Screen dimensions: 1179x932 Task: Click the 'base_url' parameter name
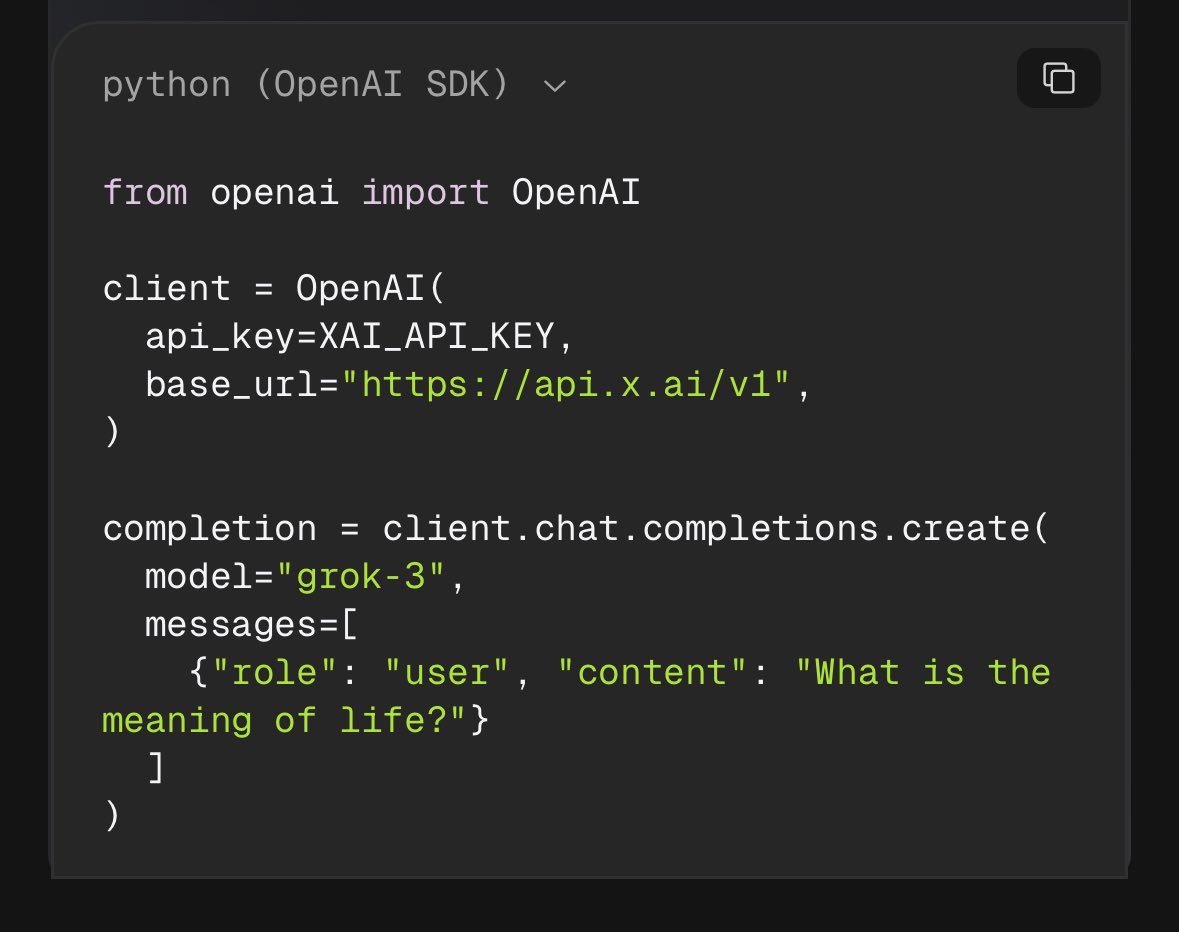[x=231, y=385]
